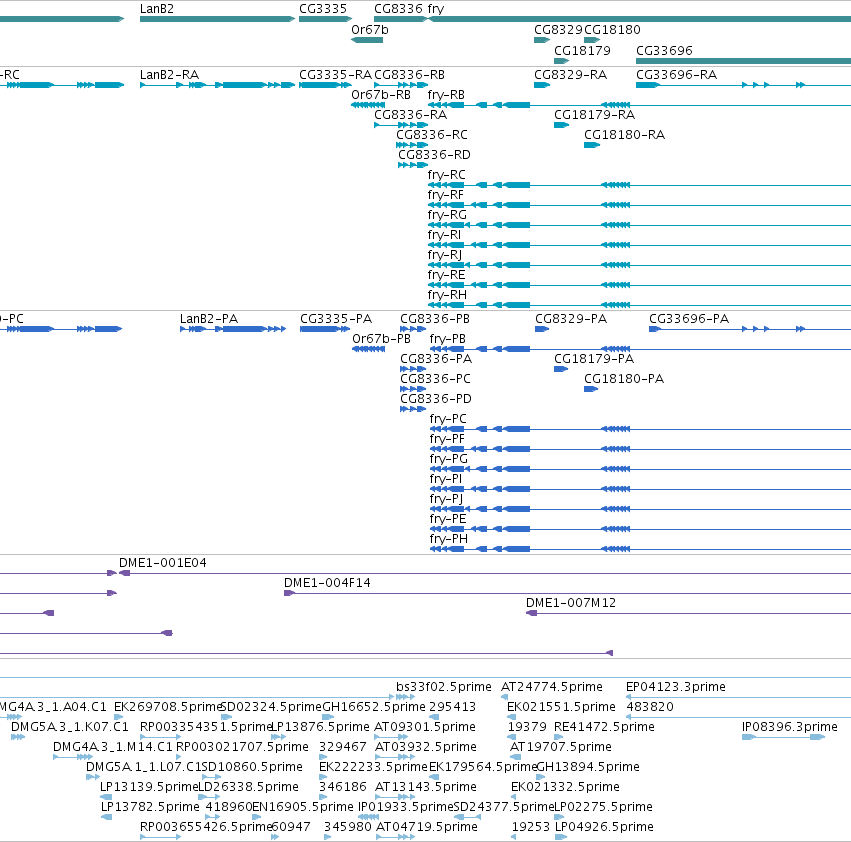Open the IP08396.3prime EST label

(x=790, y=727)
